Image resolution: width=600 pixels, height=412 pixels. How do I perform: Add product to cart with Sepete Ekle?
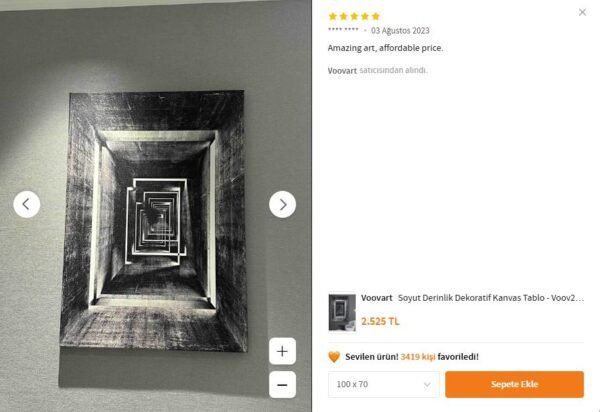[x=514, y=384]
